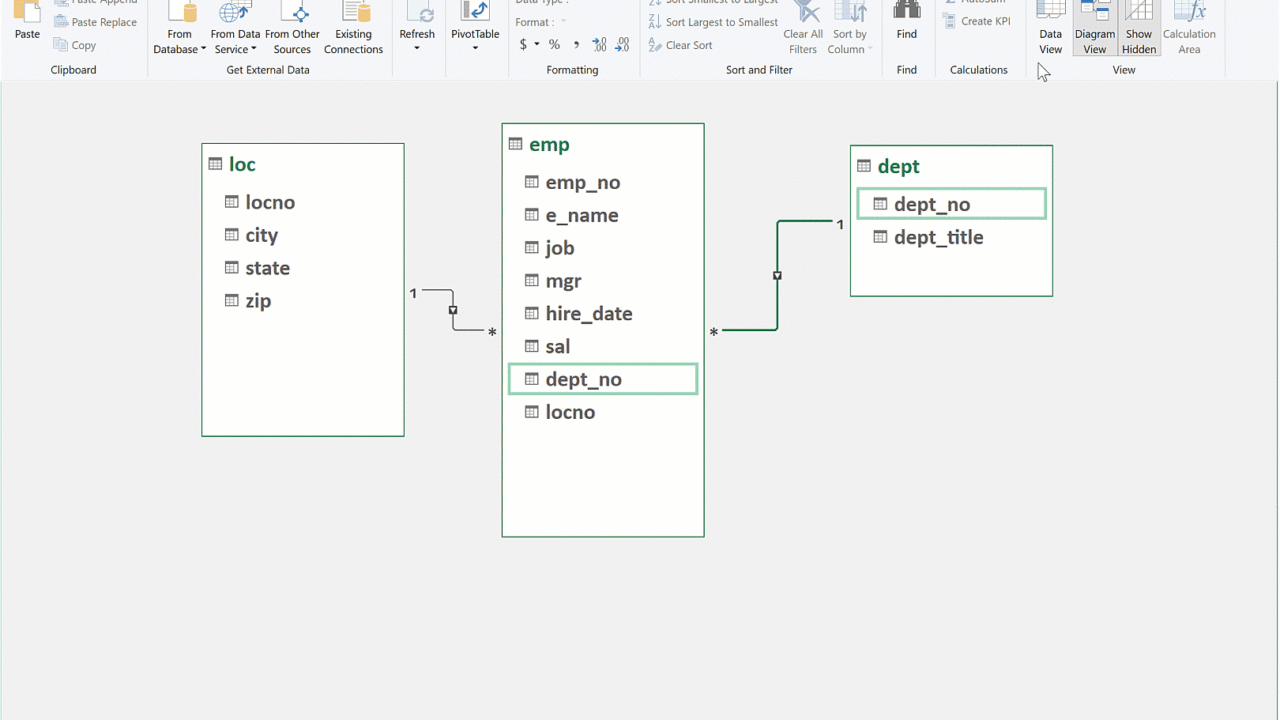Toggle the Show Hidden option
Screen dimensions: 1280x720
(x=1138, y=28)
